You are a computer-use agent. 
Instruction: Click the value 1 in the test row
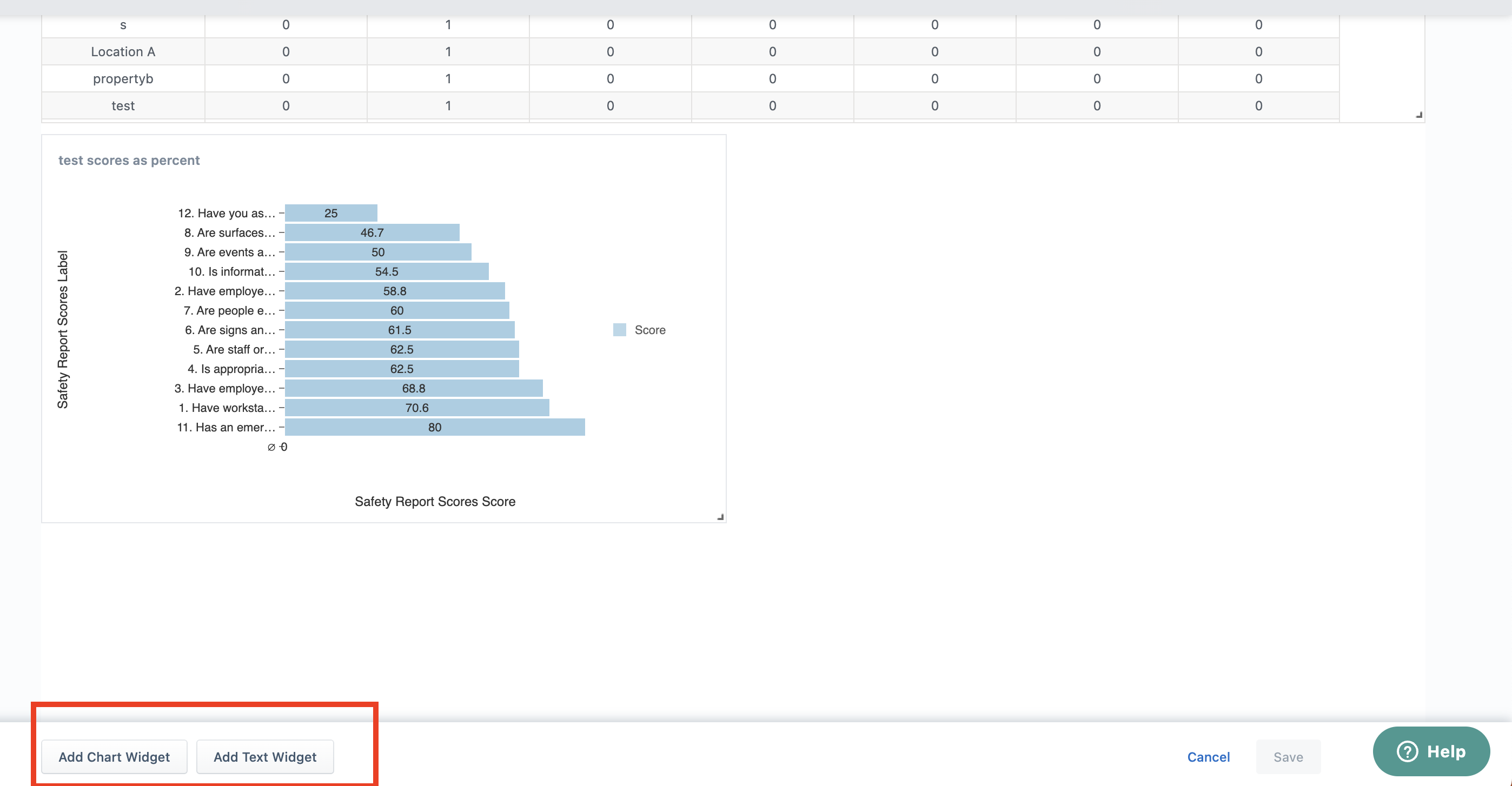448,105
